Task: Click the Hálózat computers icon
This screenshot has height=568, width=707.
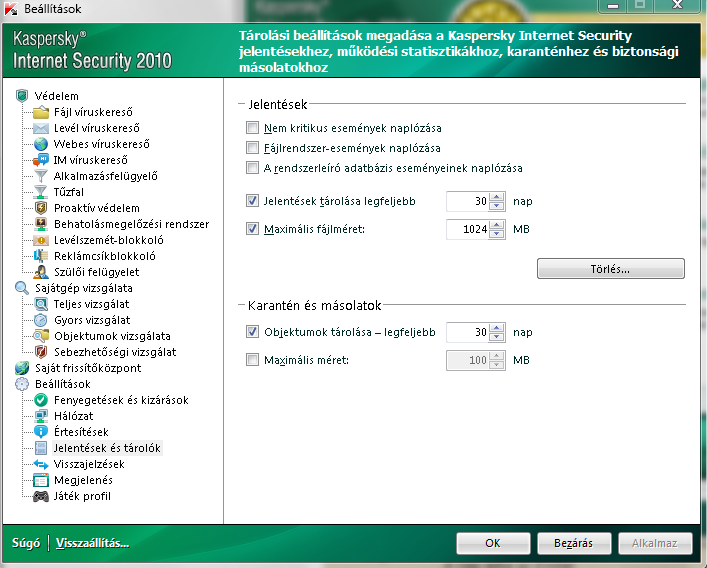Action: (x=41, y=416)
